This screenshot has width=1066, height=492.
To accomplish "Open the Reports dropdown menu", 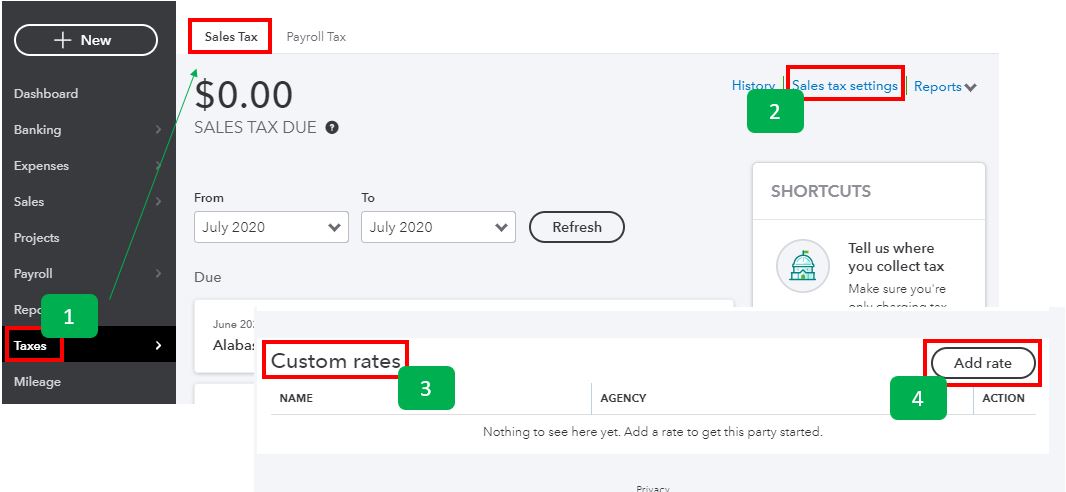I will (945, 86).
